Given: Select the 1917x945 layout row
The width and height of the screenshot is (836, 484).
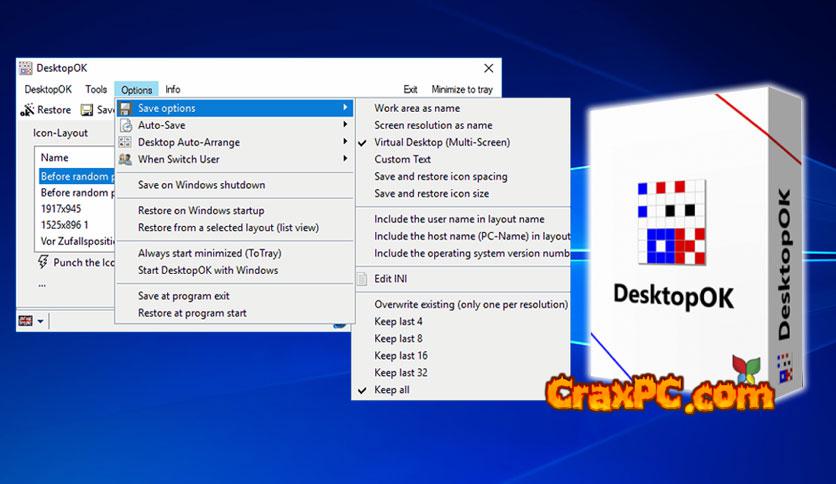Looking at the screenshot, I should click(61, 209).
